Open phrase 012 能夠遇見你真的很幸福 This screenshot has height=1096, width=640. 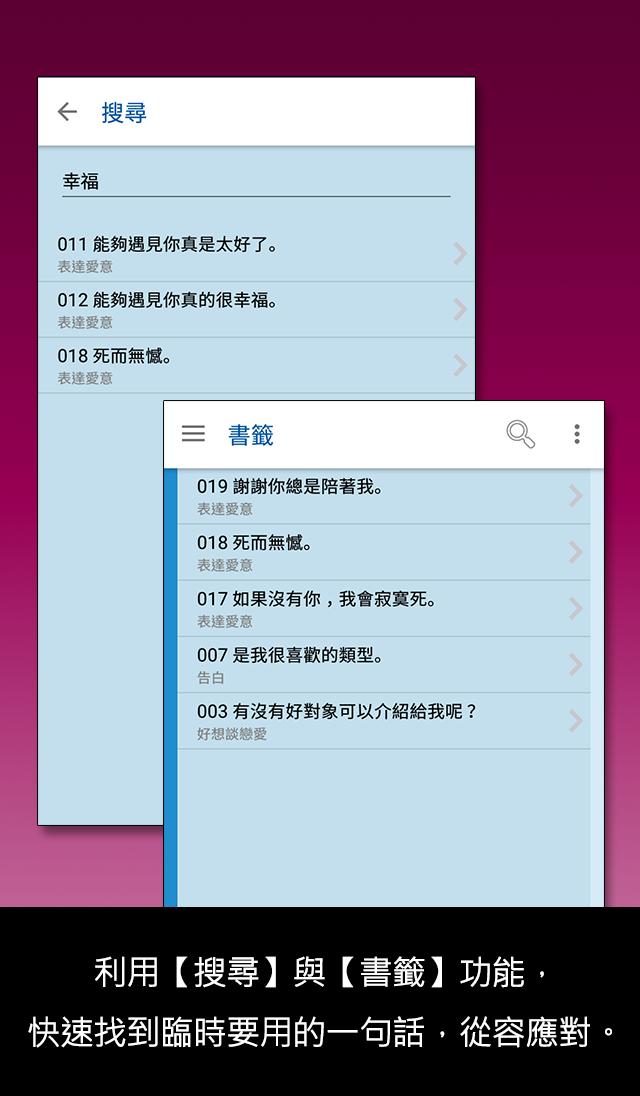click(x=256, y=310)
